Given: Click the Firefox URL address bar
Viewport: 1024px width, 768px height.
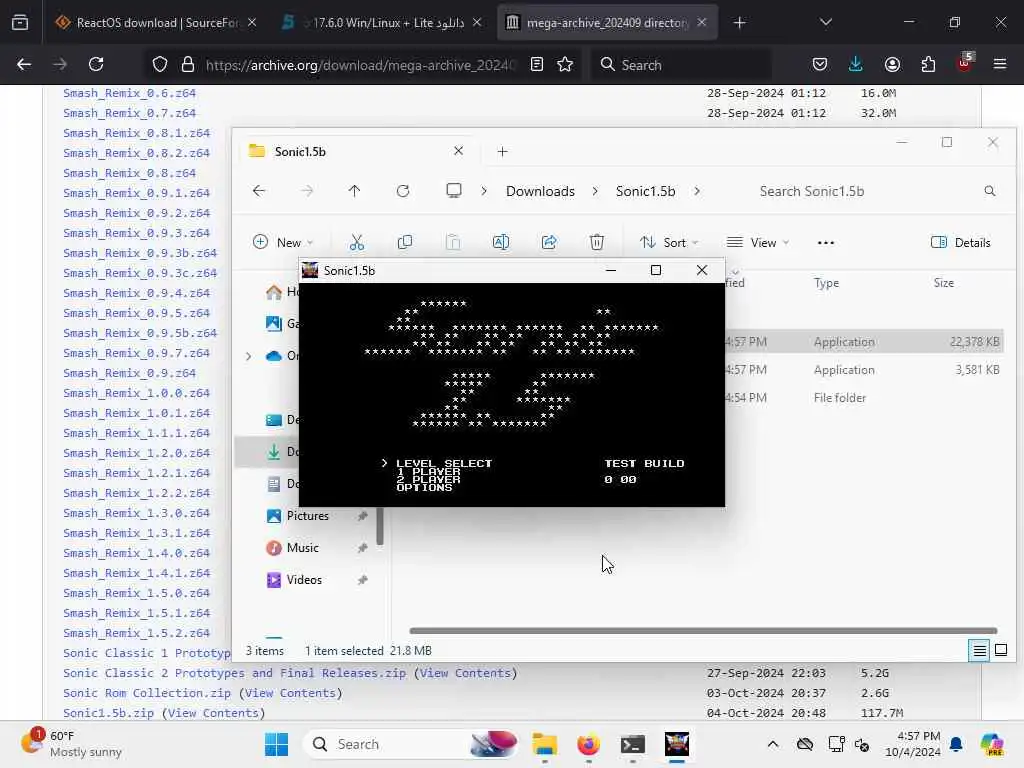Looking at the screenshot, I should [x=359, y=65].
